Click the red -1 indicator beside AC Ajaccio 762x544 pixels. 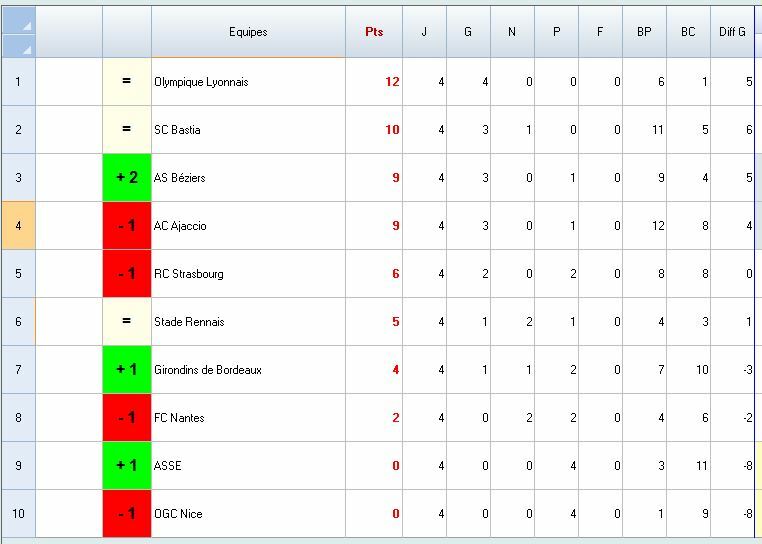[127, 226]
